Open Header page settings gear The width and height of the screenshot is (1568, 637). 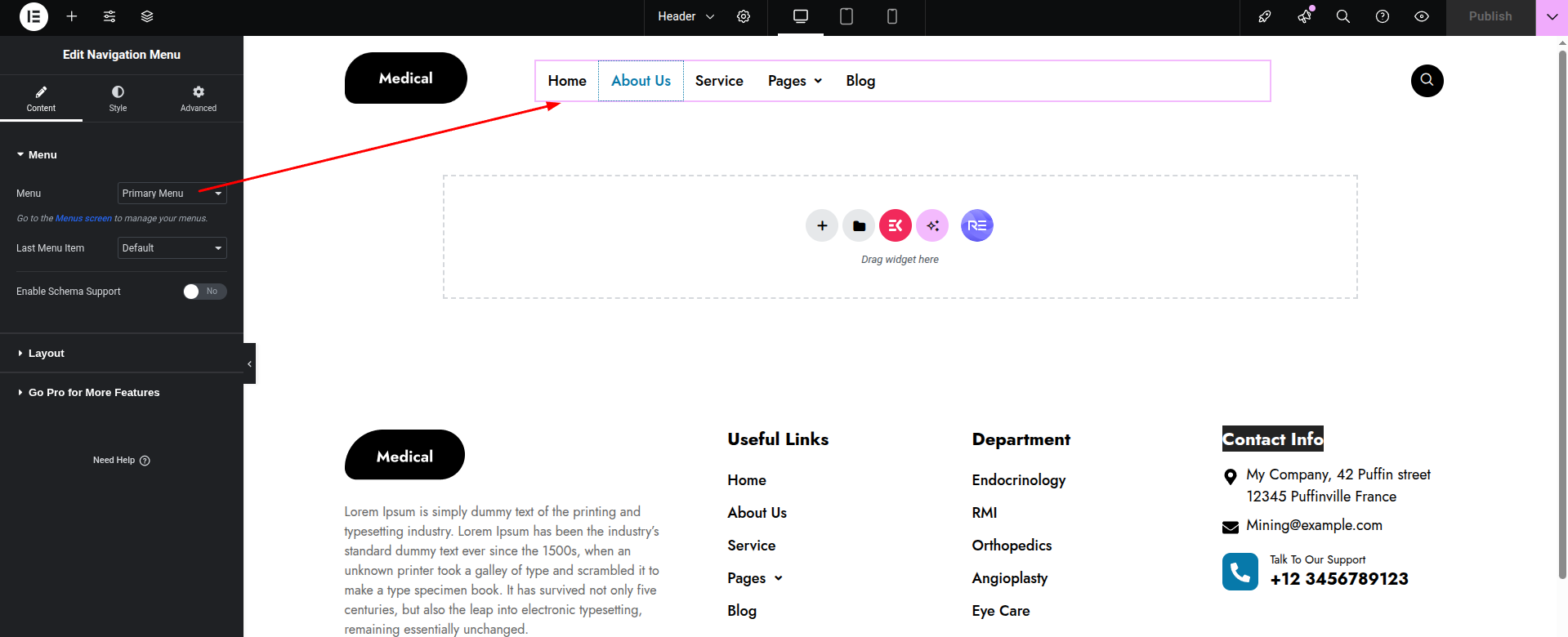pos(744,16)
